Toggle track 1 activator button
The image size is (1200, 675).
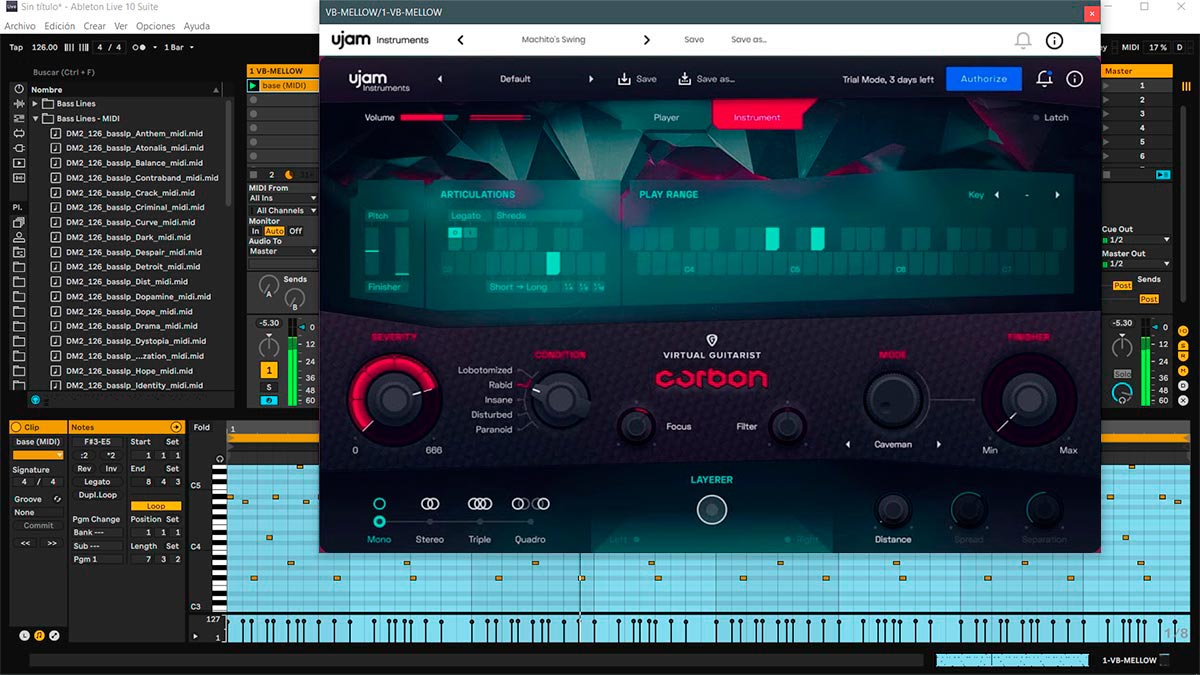(268, 370)
